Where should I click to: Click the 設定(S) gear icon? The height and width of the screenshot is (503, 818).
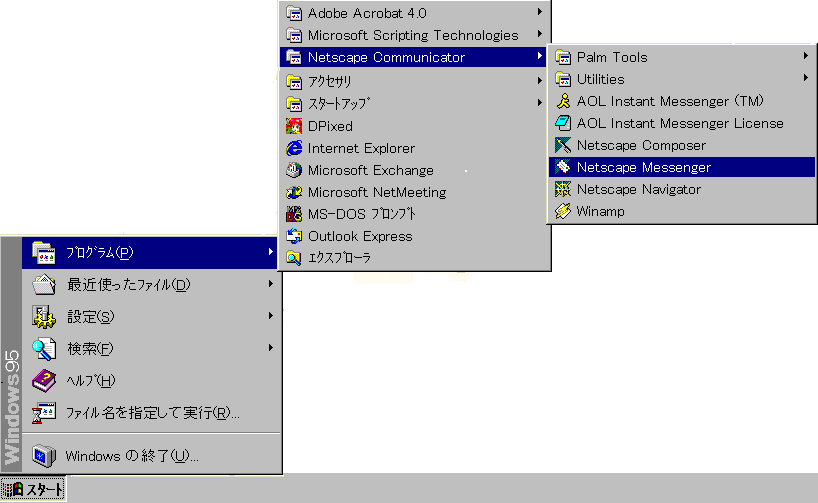tap(44, 317)
